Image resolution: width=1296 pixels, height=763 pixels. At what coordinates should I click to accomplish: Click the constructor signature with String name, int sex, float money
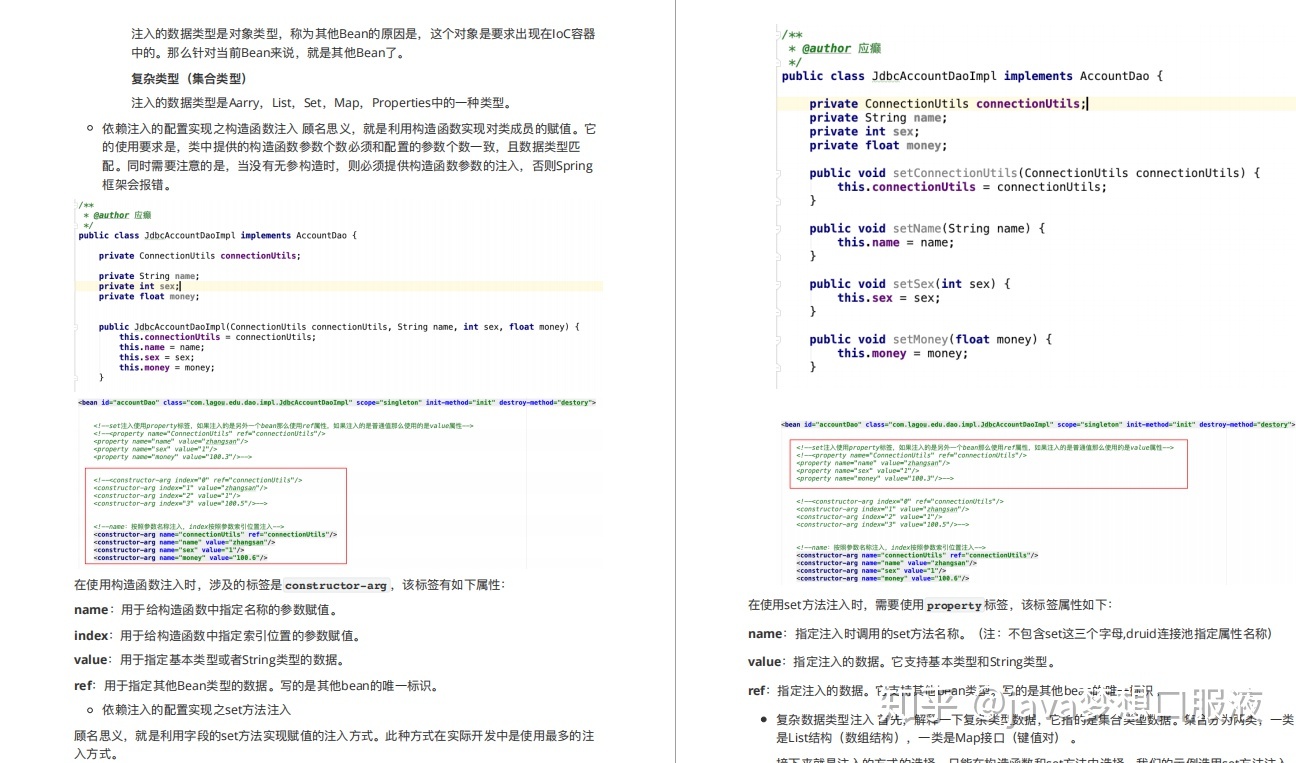click(x=339, y=327)
